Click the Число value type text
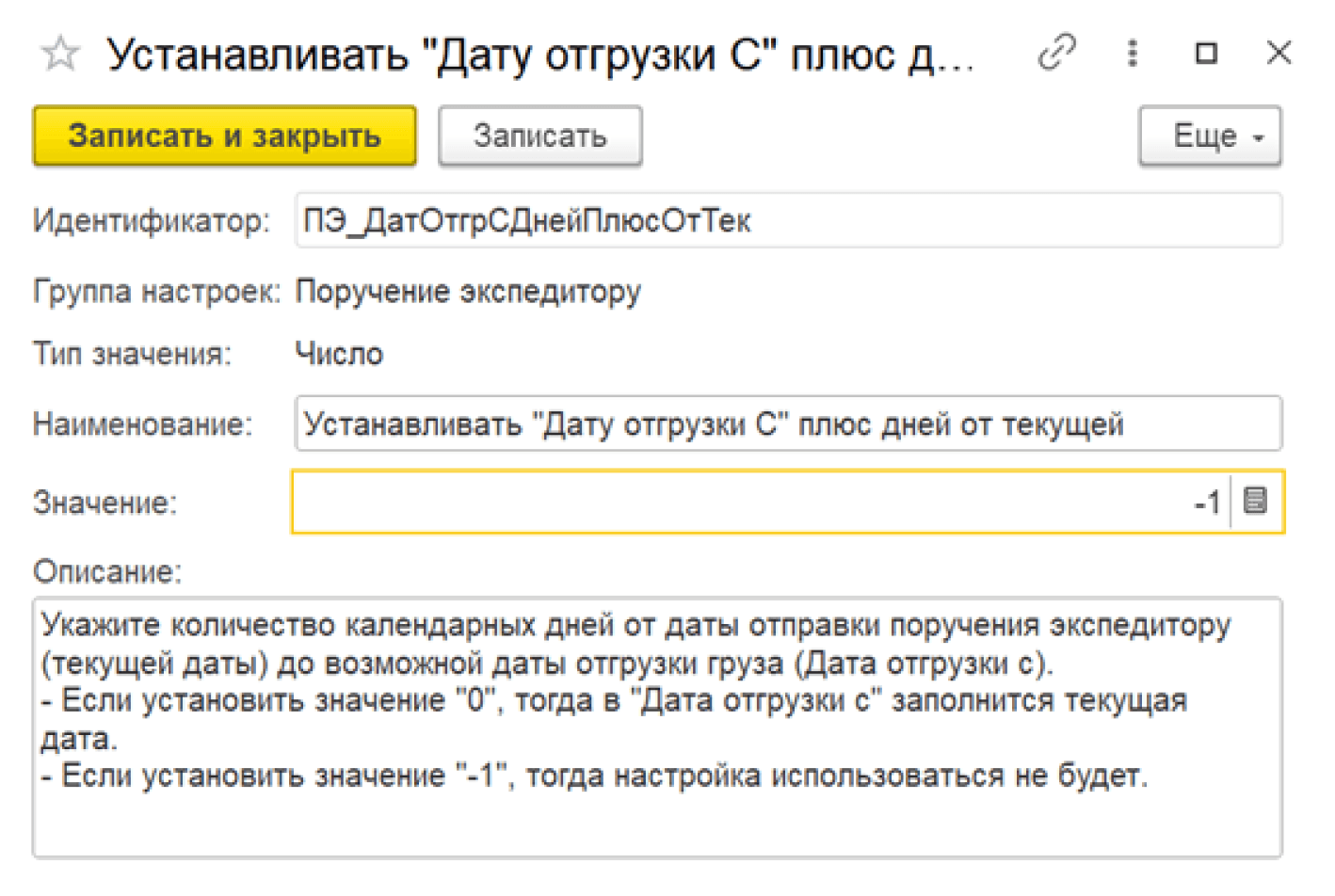This screenshot has height=896, width=1335. [339, 354]
